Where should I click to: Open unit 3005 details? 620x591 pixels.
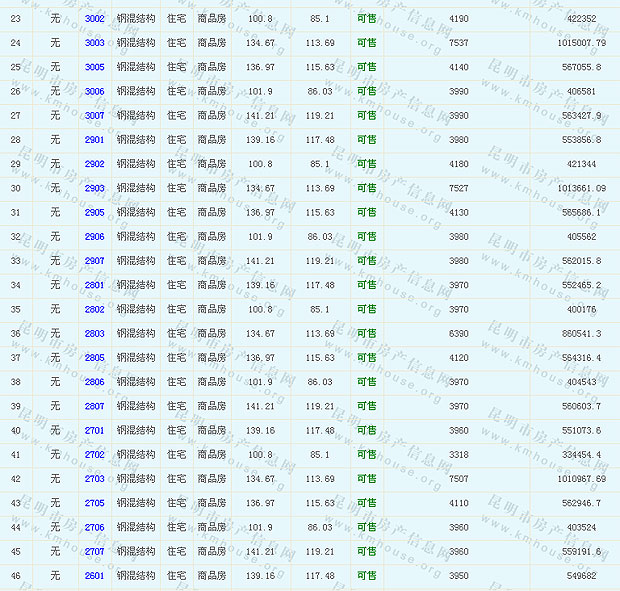(94, 67)
